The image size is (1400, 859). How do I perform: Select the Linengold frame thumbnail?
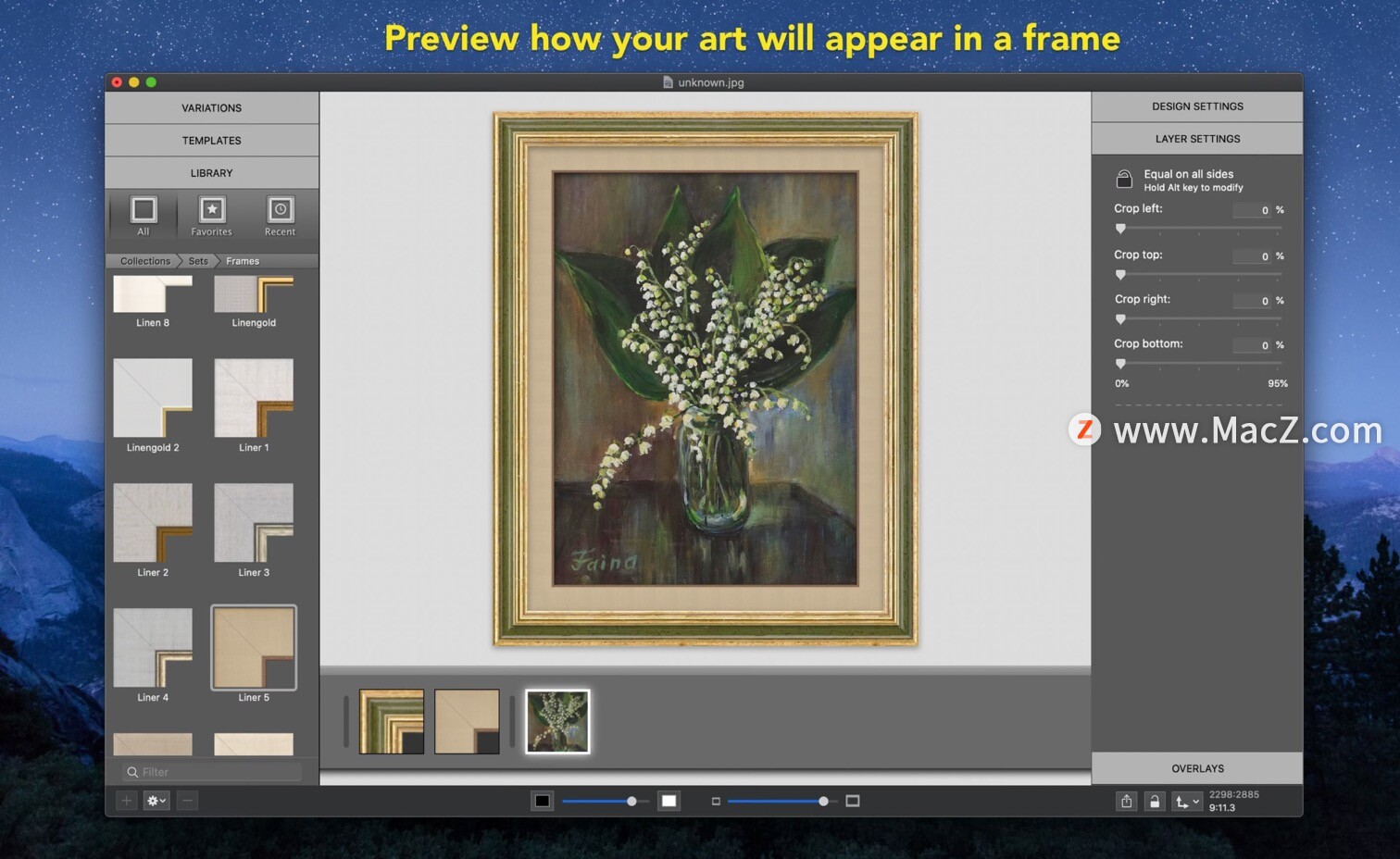coord(254,294)
